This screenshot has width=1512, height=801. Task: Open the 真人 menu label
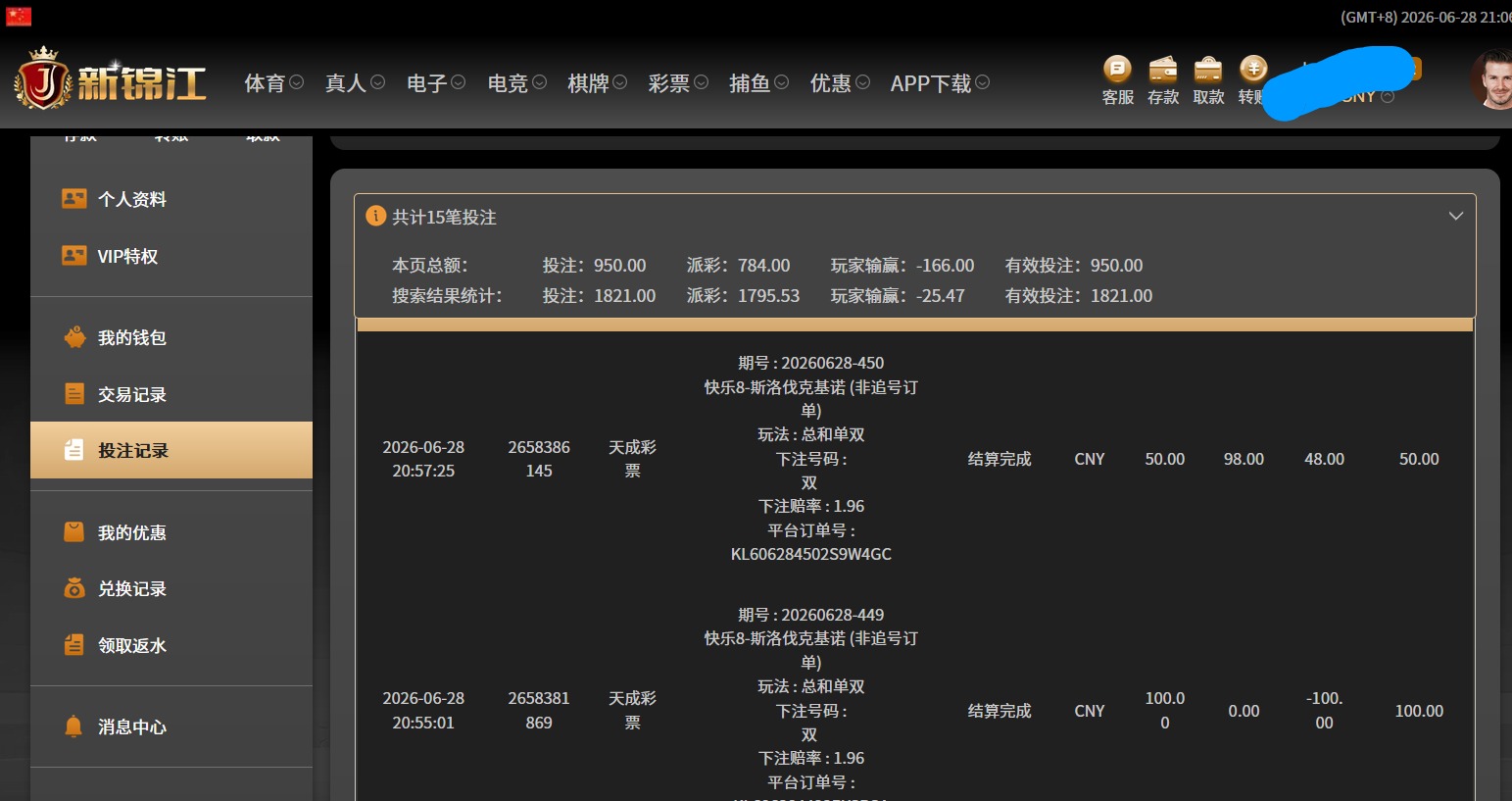tap(346, 83)
